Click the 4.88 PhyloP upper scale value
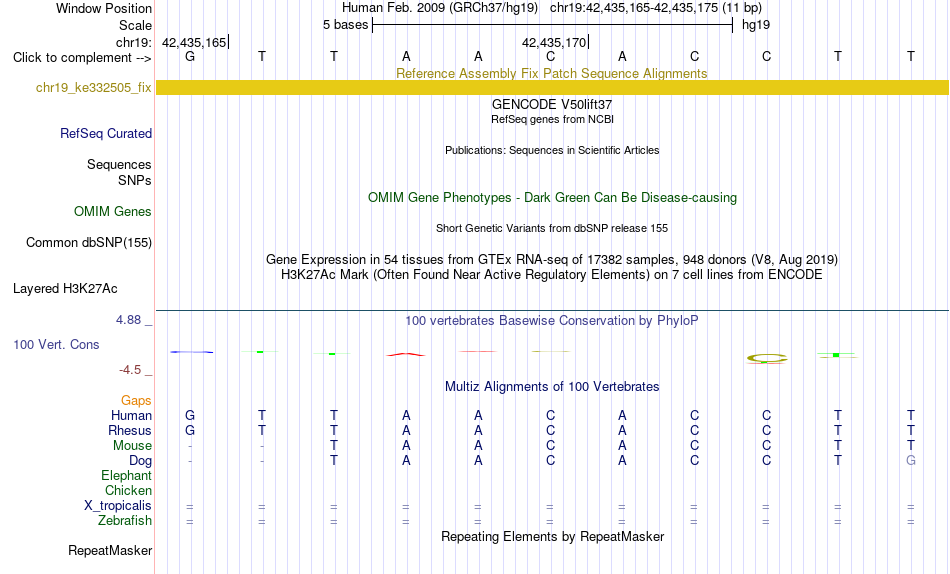 [x=128, y=320]
